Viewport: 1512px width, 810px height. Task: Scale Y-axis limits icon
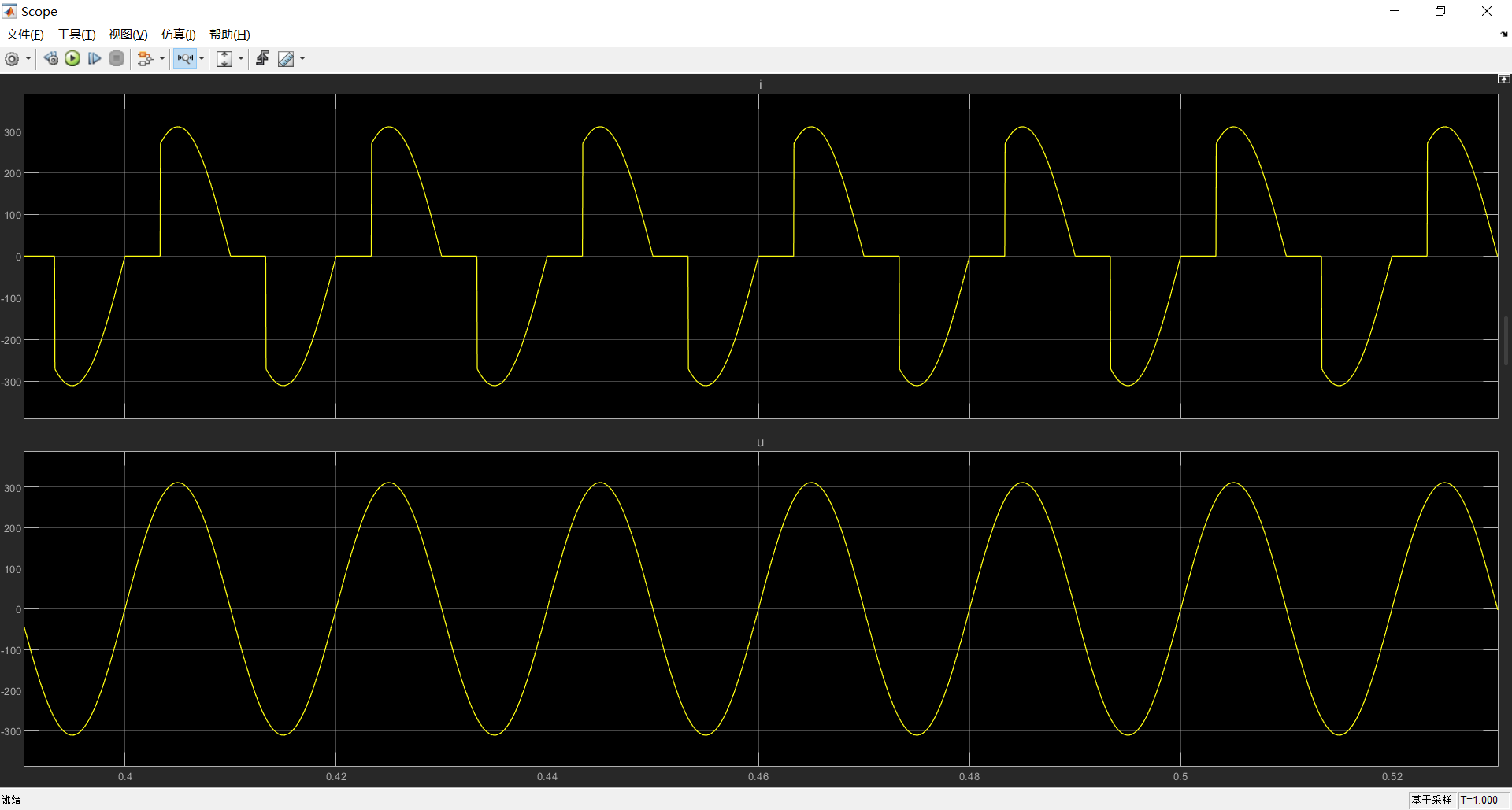coord(224,59)
